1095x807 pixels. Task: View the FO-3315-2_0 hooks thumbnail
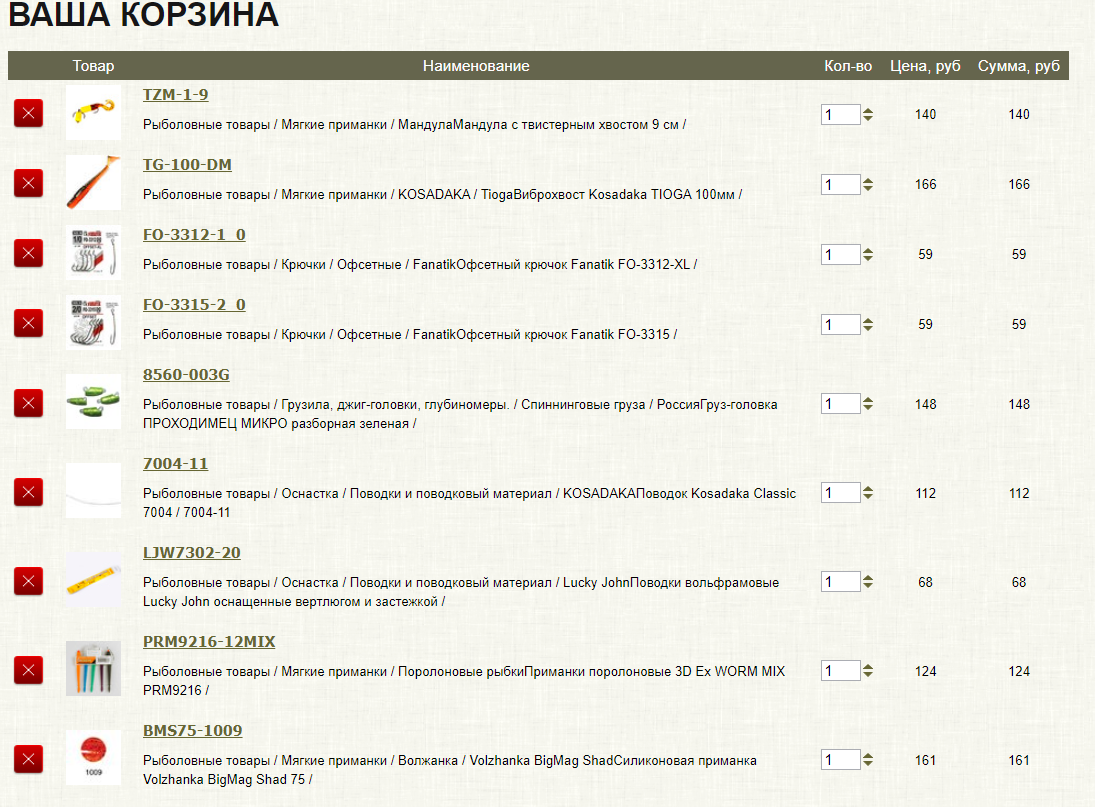point(93,322)
